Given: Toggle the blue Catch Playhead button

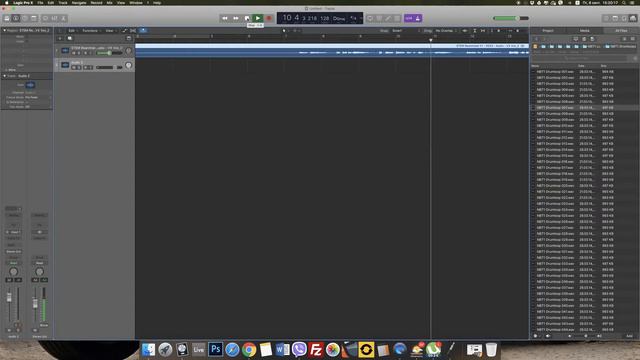Looking at the screenshot, I should (143, 31).
